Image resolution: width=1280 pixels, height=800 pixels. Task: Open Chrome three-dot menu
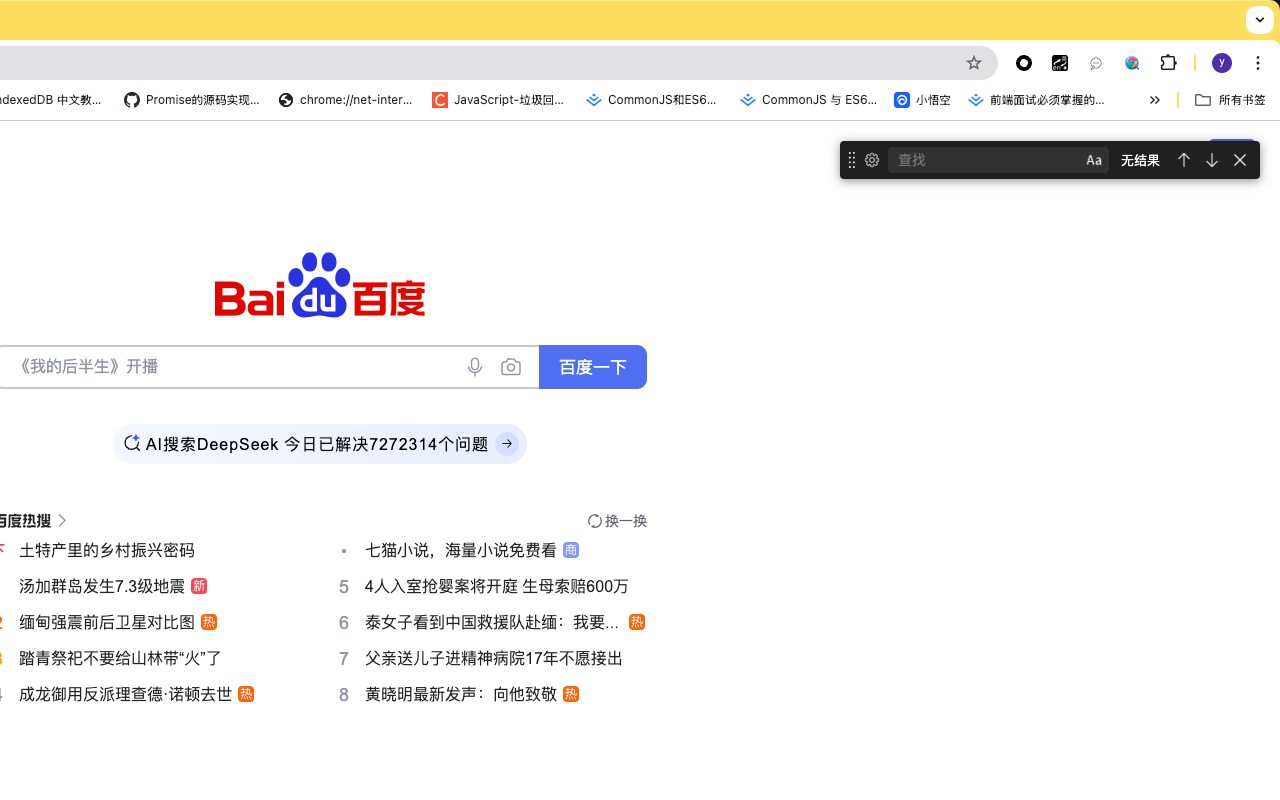pos(1258,63)
